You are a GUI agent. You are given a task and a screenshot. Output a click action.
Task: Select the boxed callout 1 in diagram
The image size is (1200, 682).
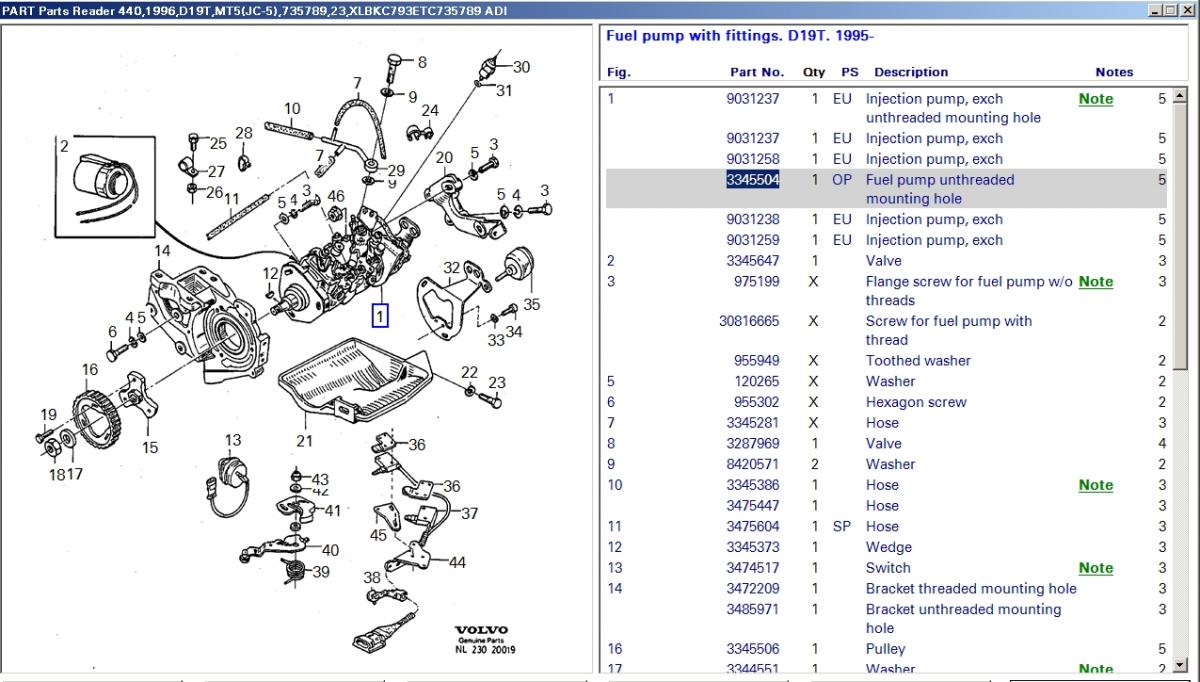380,317
